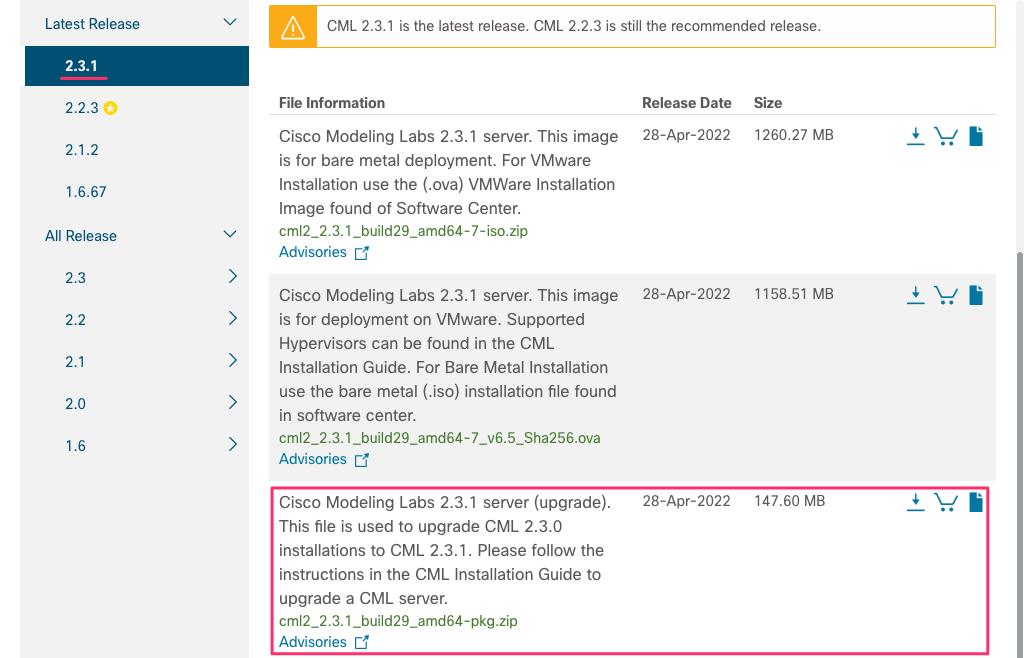Open Advisories link for bare metal image
This screenshot has height=658, width=1024.
pos(313,252)
